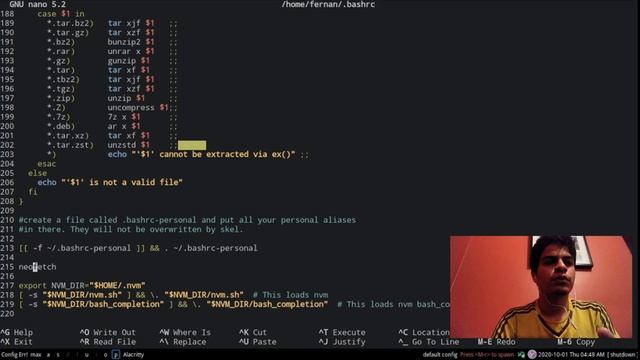Click the comment on line 210 about .bashrc-personal
Screen dimensions: 640x360
pyautogui.click(x=187, y=220)
